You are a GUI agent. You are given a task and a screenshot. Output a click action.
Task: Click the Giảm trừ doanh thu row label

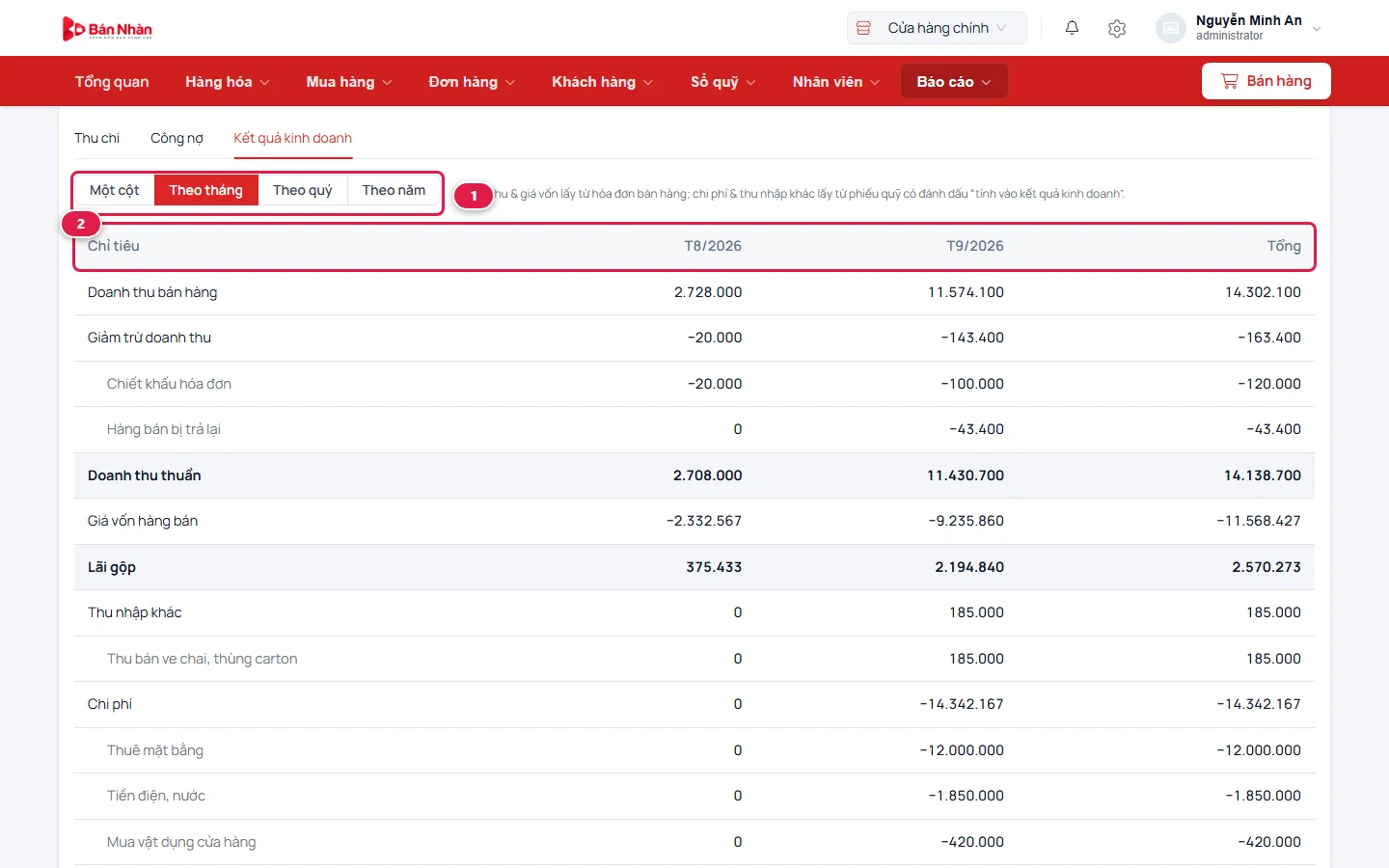point(150,338)
